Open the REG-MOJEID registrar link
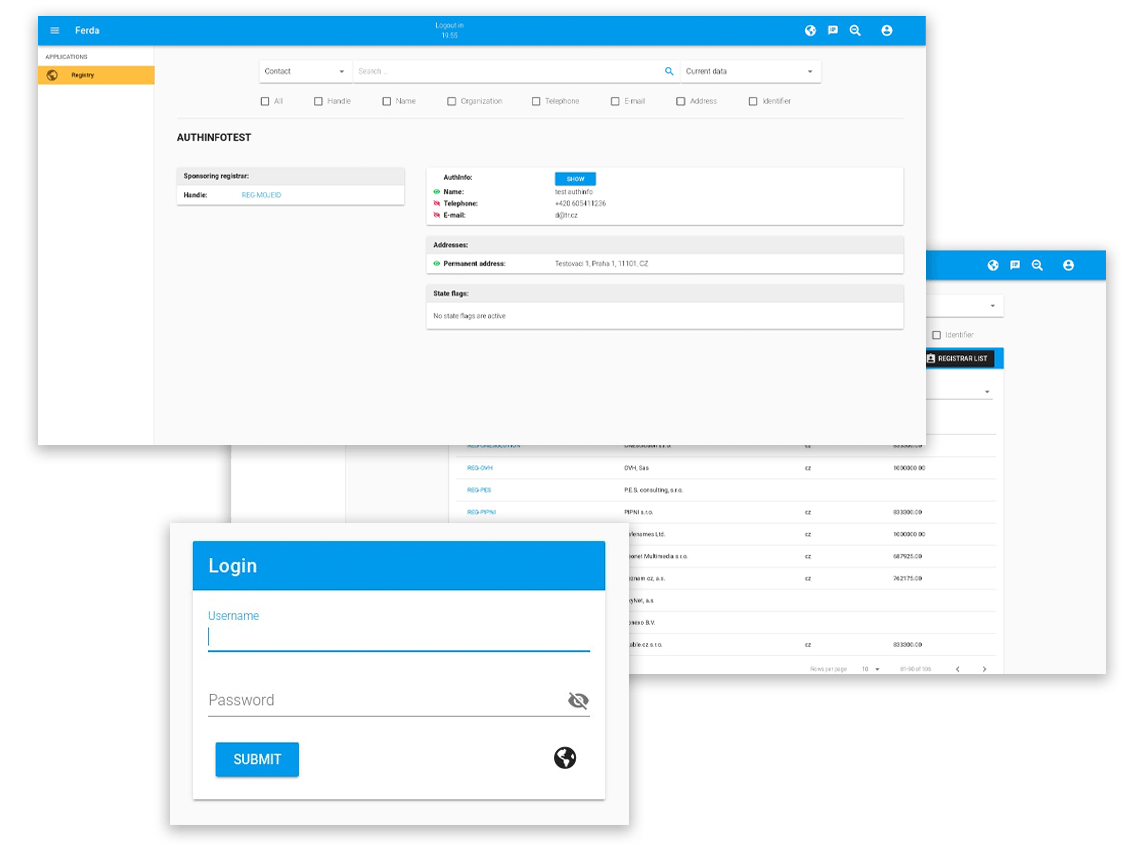The image size is (1140, 860). (261, 195)
